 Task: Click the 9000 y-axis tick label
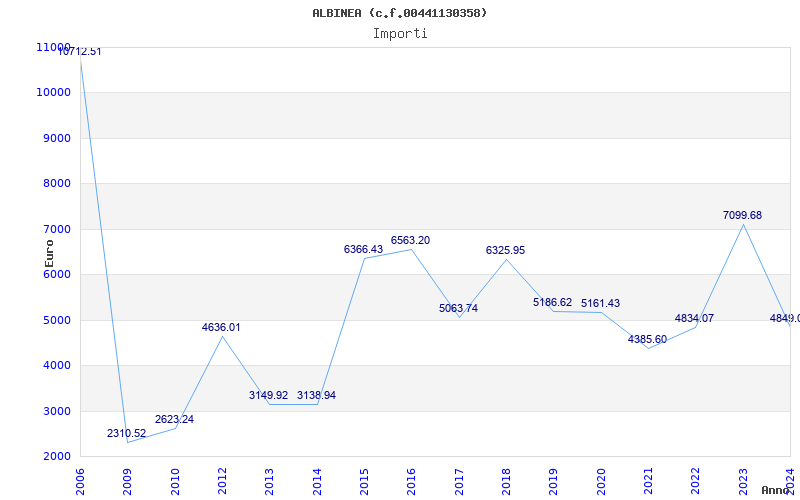pyautogui.click(x=56, y=138)
